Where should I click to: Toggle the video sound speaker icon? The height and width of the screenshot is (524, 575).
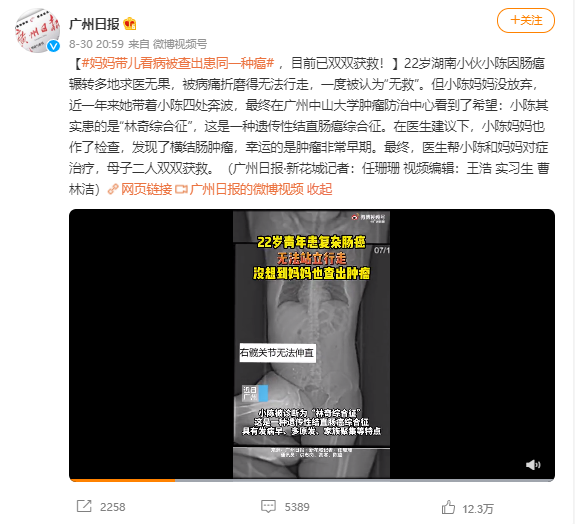click(533, 465)
